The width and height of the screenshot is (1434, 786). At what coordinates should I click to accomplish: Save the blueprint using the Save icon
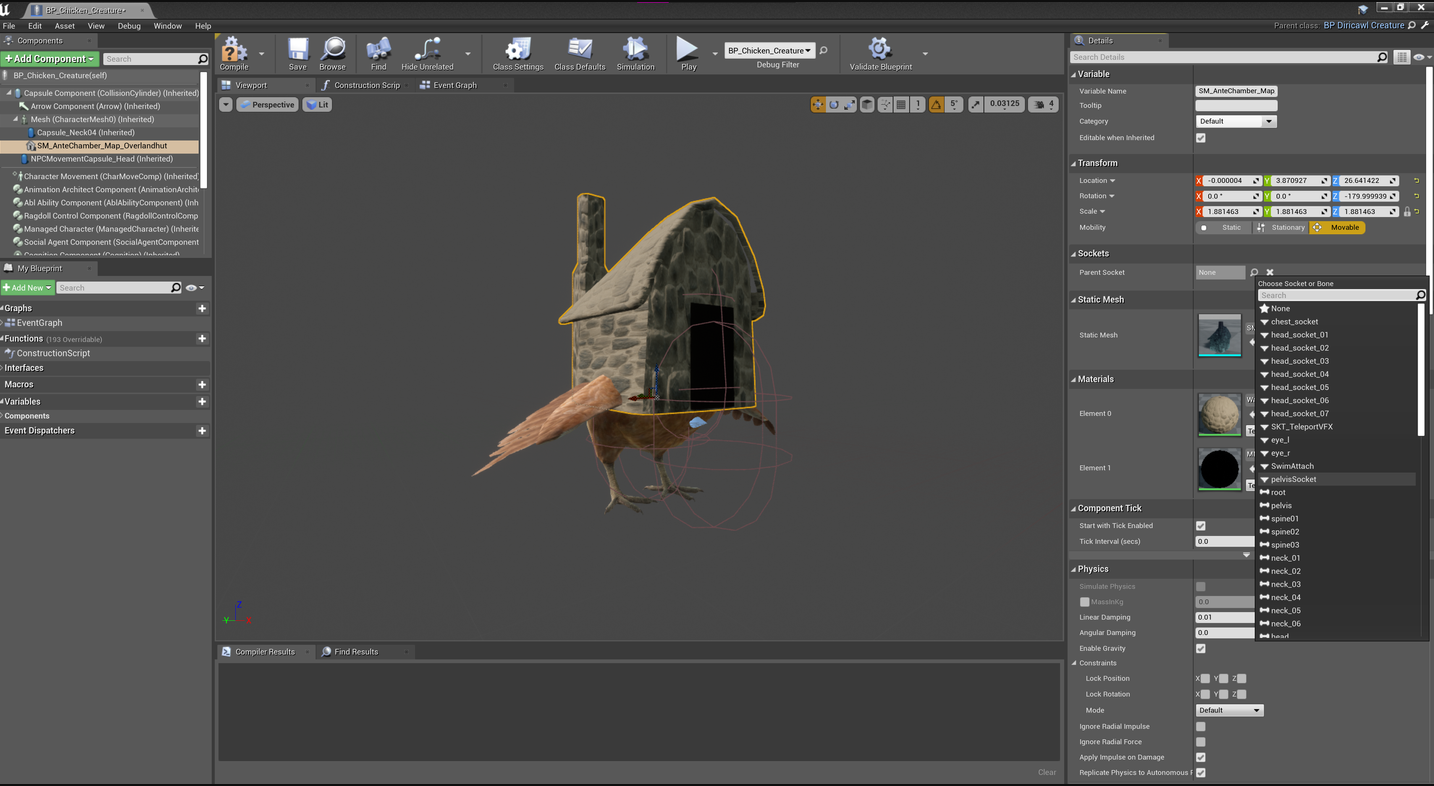pyautogui.click(x=298, y=52)
